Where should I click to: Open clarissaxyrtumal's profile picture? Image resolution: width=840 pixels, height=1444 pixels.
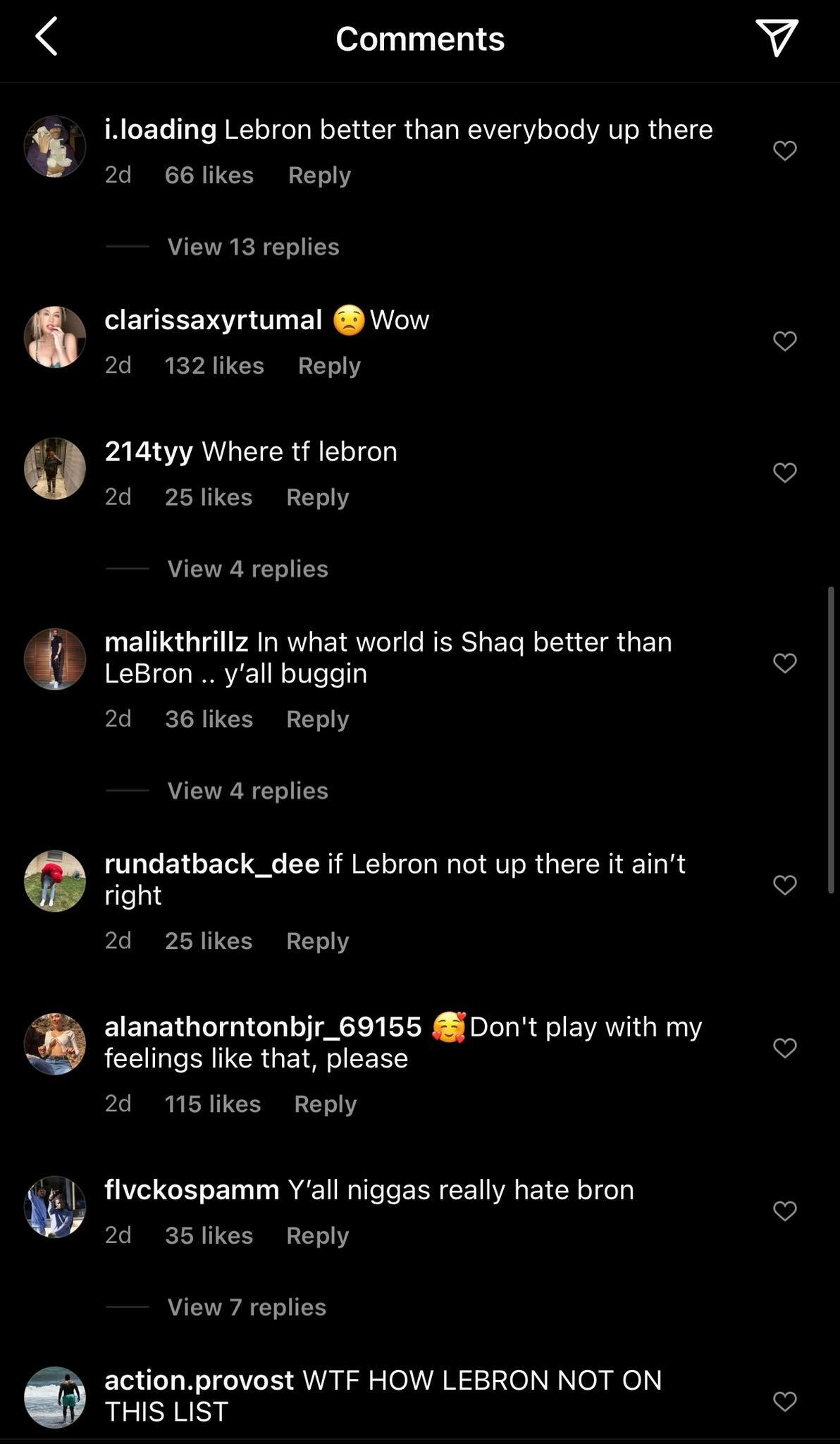click(54, 337)
